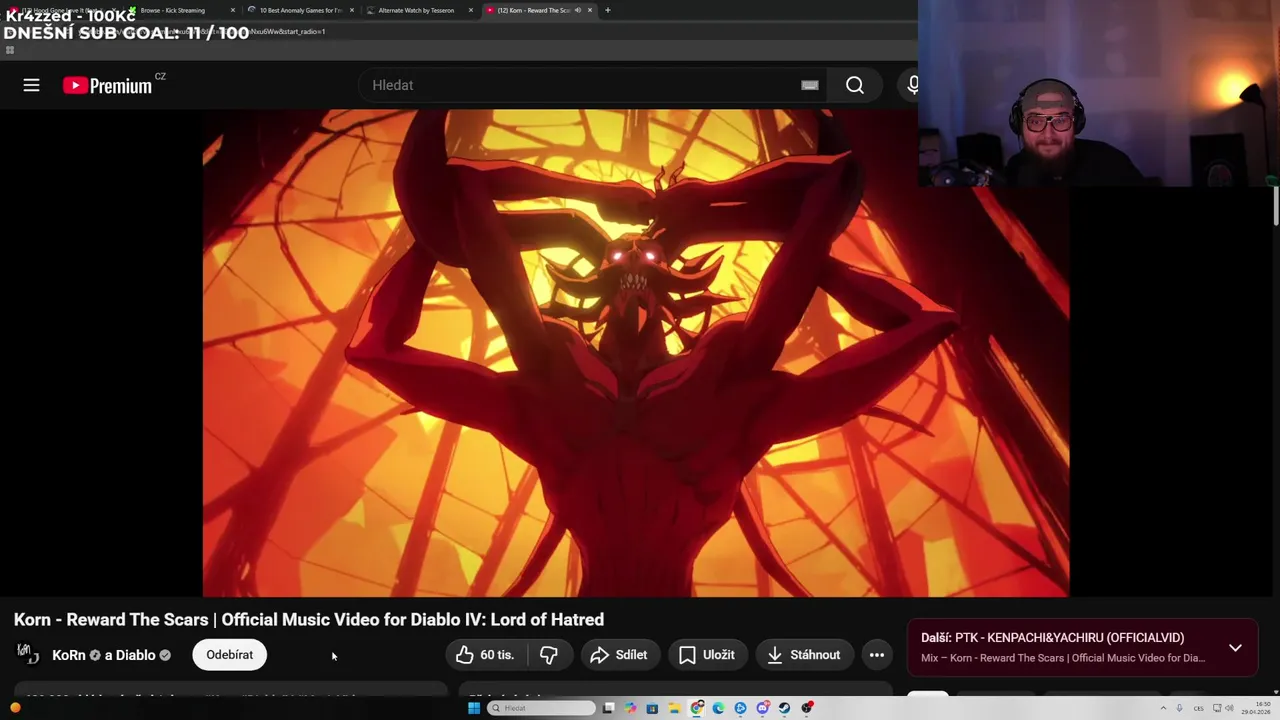The image size is (1280, 720).
Task: Like the video showing 60 tis.
Action: point(486,655)
